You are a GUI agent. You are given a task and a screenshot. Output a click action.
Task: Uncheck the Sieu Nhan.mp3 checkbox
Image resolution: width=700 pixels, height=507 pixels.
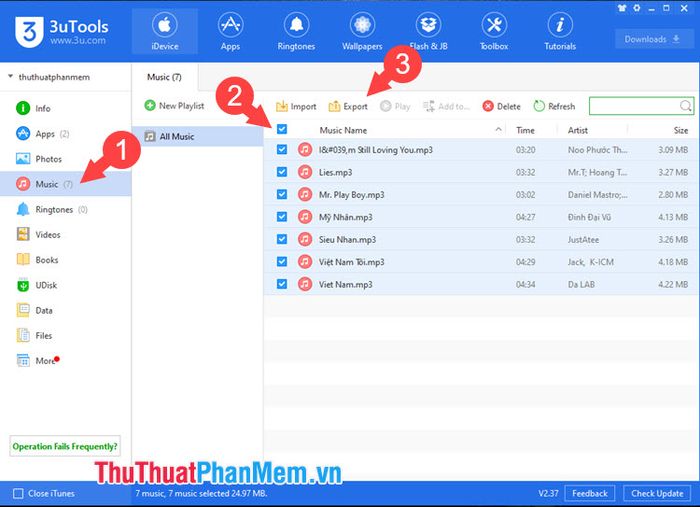coord(282,239)
